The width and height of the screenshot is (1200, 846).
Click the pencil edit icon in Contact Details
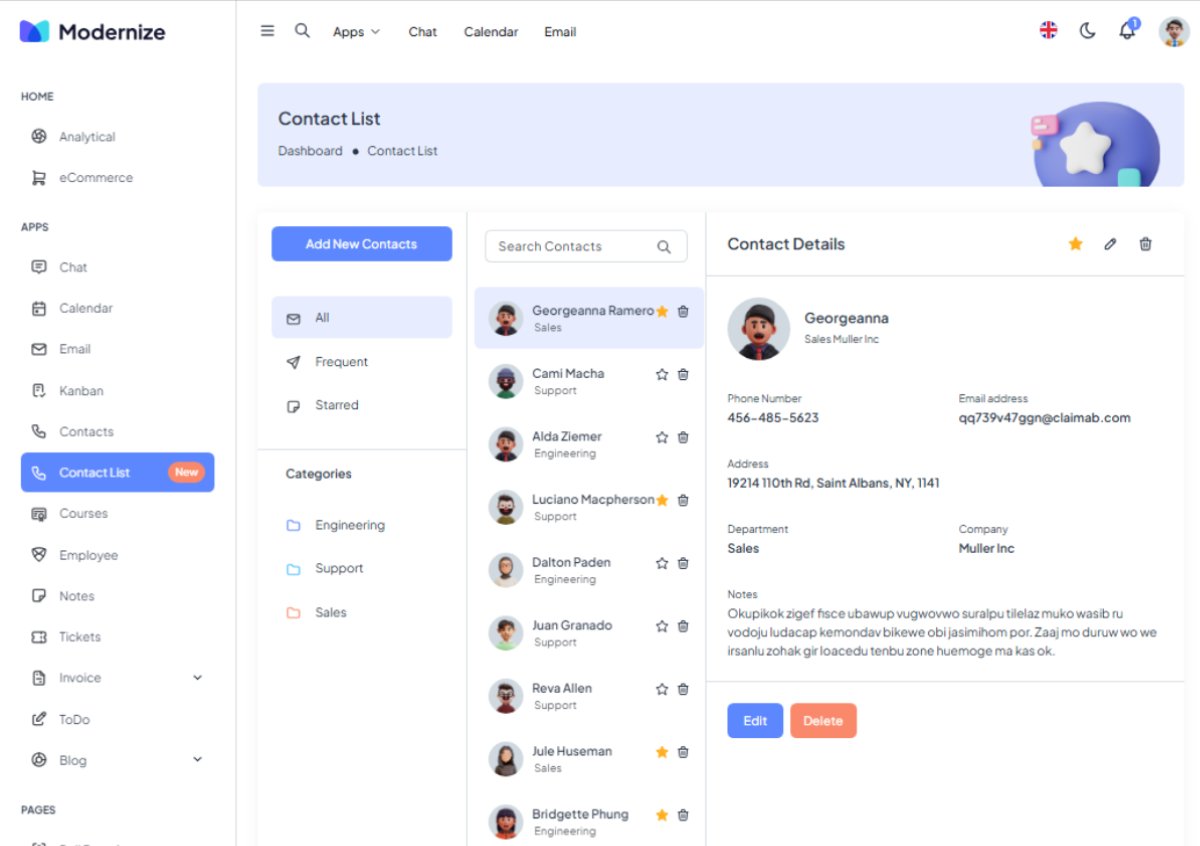(1110, 244)
